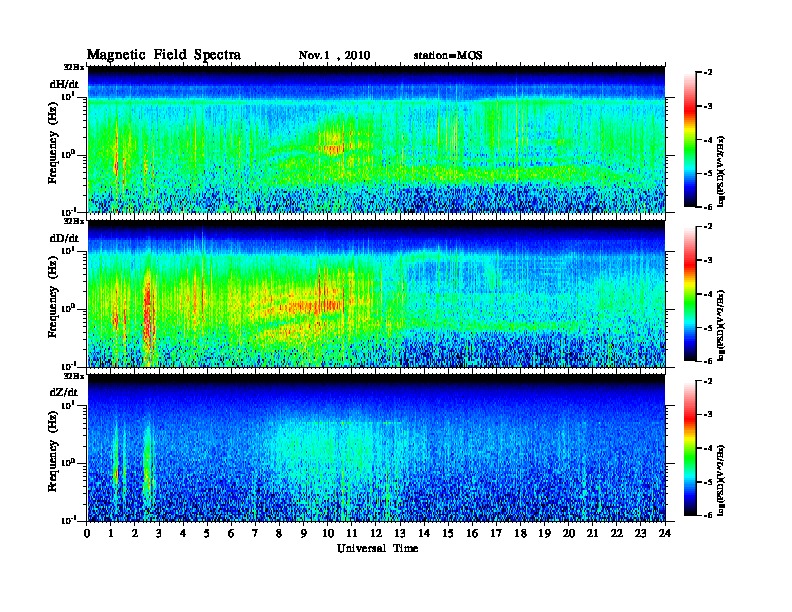
Task: Click the dD/dt spectrogram plot
Action: (x=376, y=294)
